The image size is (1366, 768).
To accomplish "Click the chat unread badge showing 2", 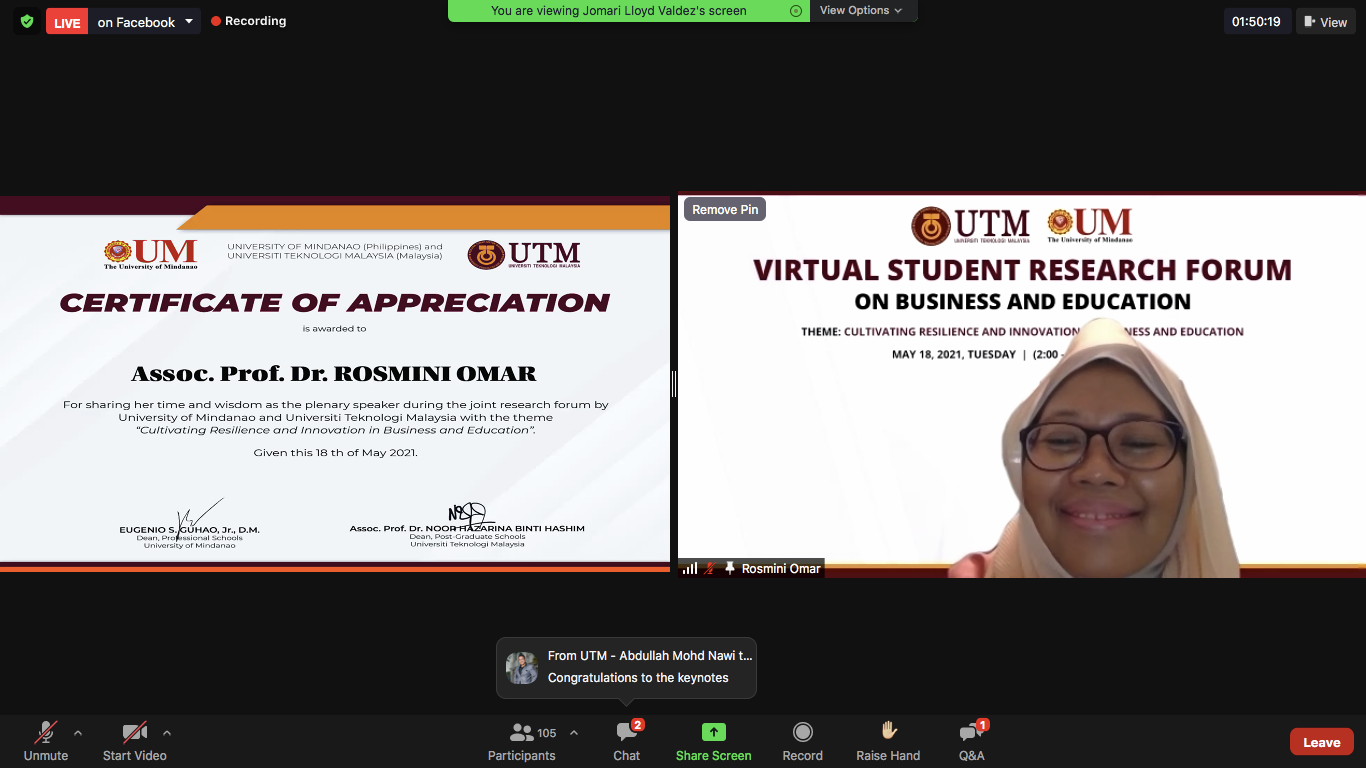I will [638, 725].
